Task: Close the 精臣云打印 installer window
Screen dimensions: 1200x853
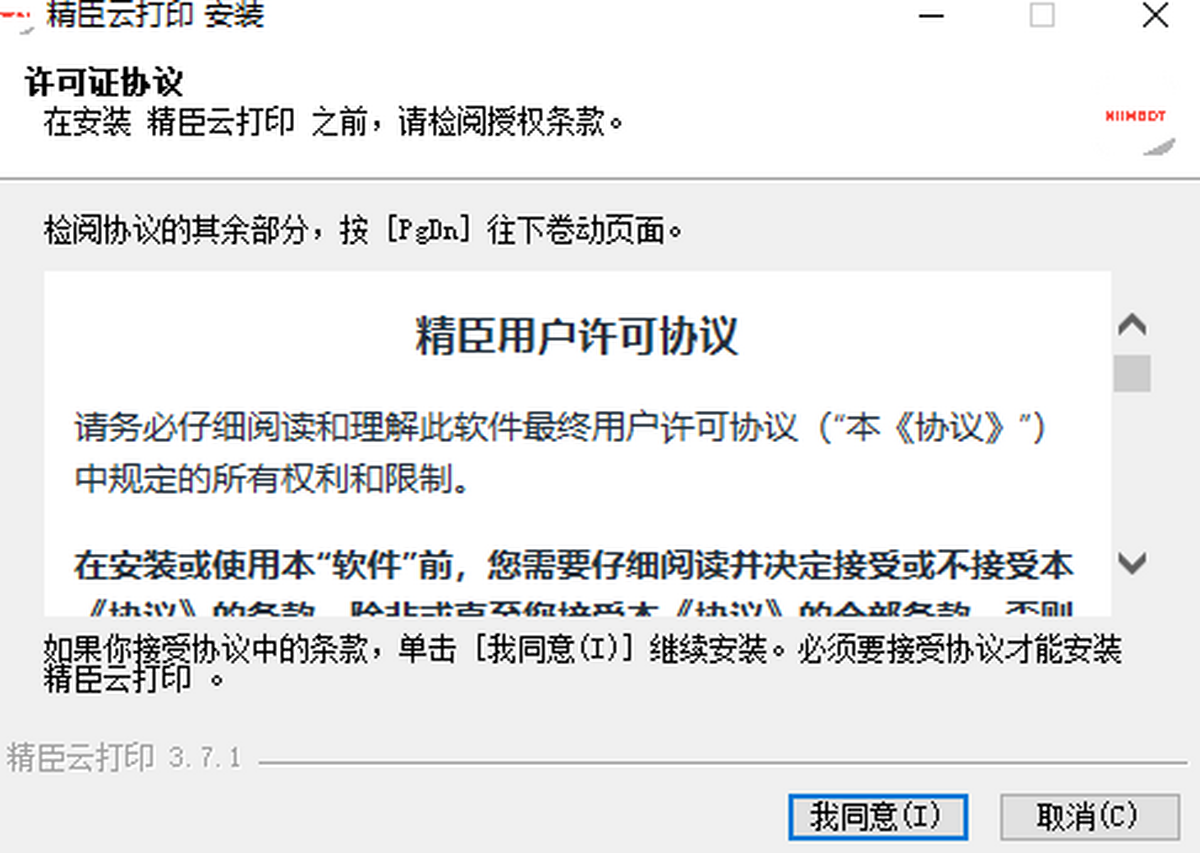Action: coord(1155,16)
